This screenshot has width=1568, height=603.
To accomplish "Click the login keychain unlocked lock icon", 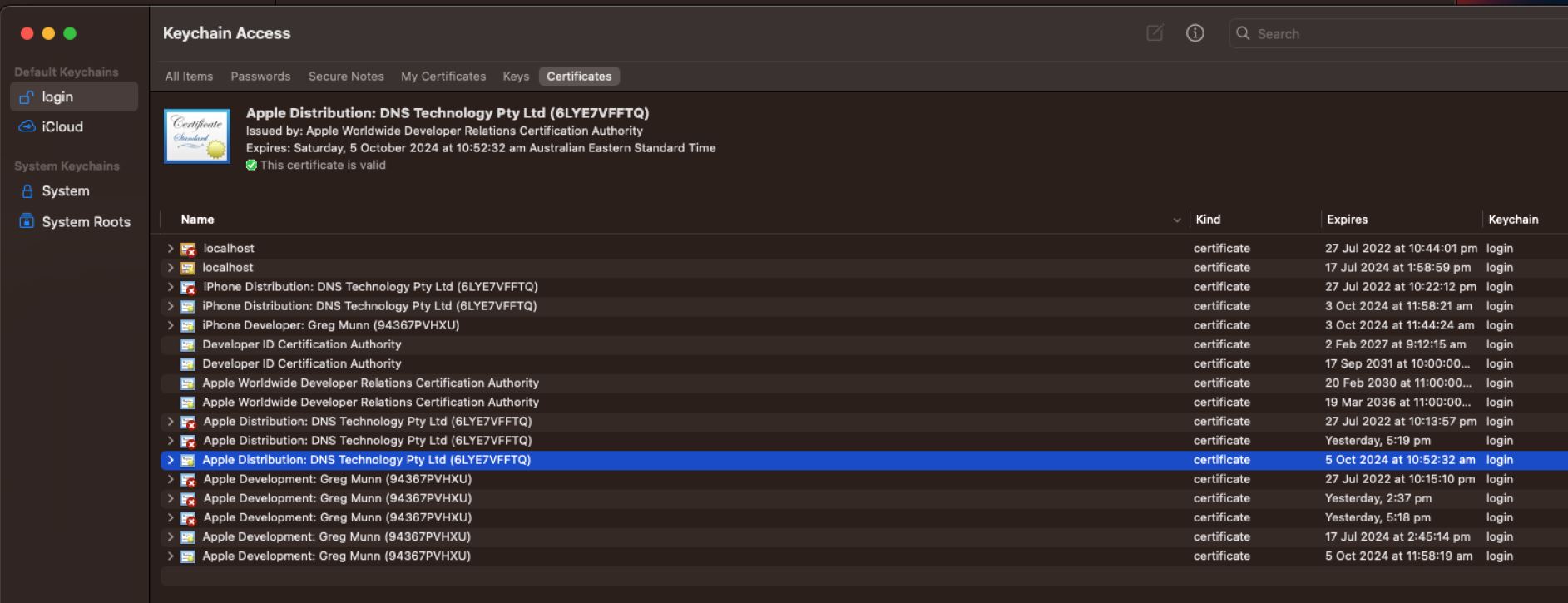I will point(27,97).
